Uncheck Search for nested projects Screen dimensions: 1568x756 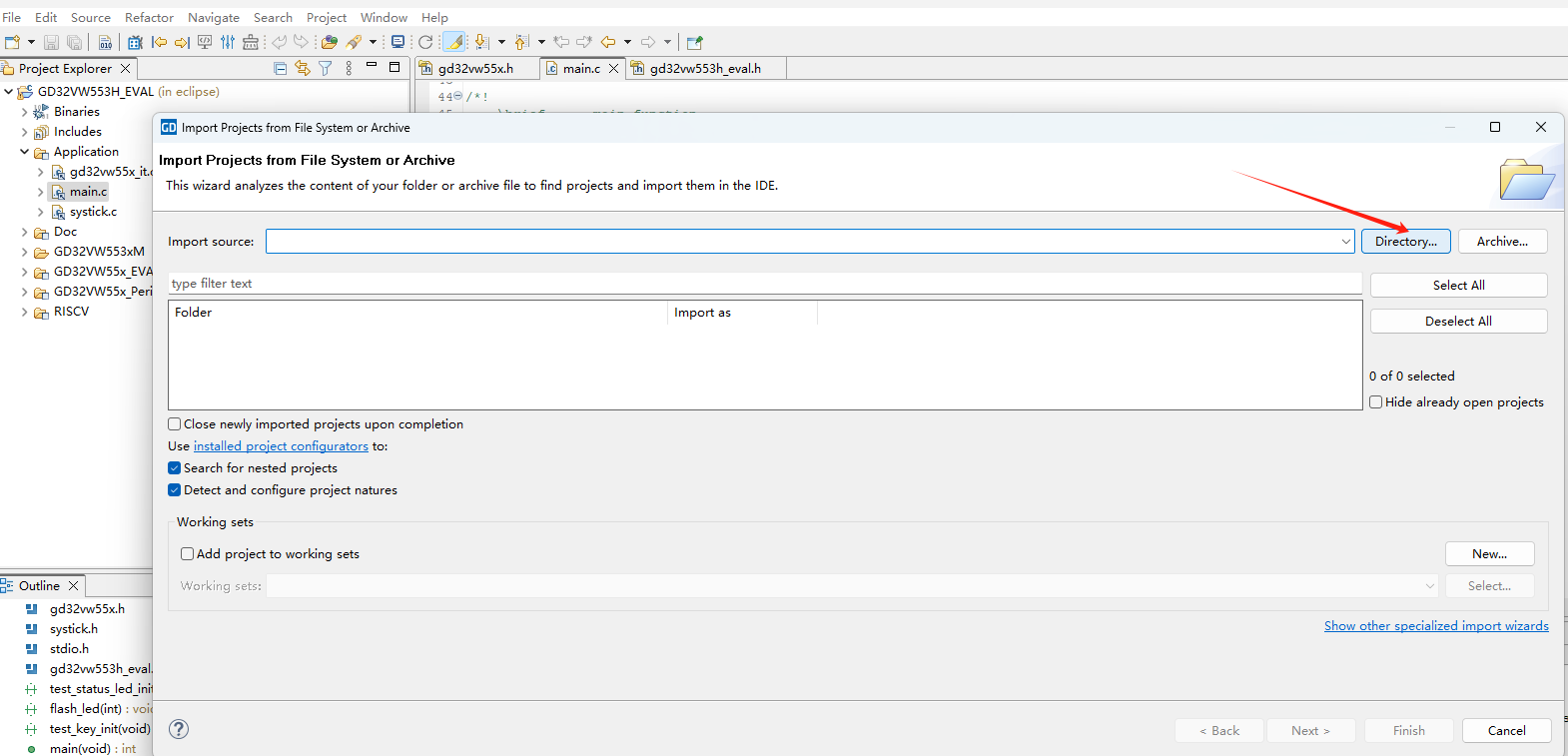click(x=175, y=468)
